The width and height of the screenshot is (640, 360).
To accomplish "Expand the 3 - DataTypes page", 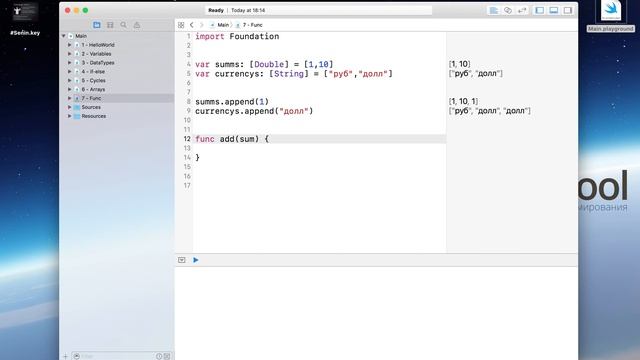I will pyautogui.click(x=70, y=63).
